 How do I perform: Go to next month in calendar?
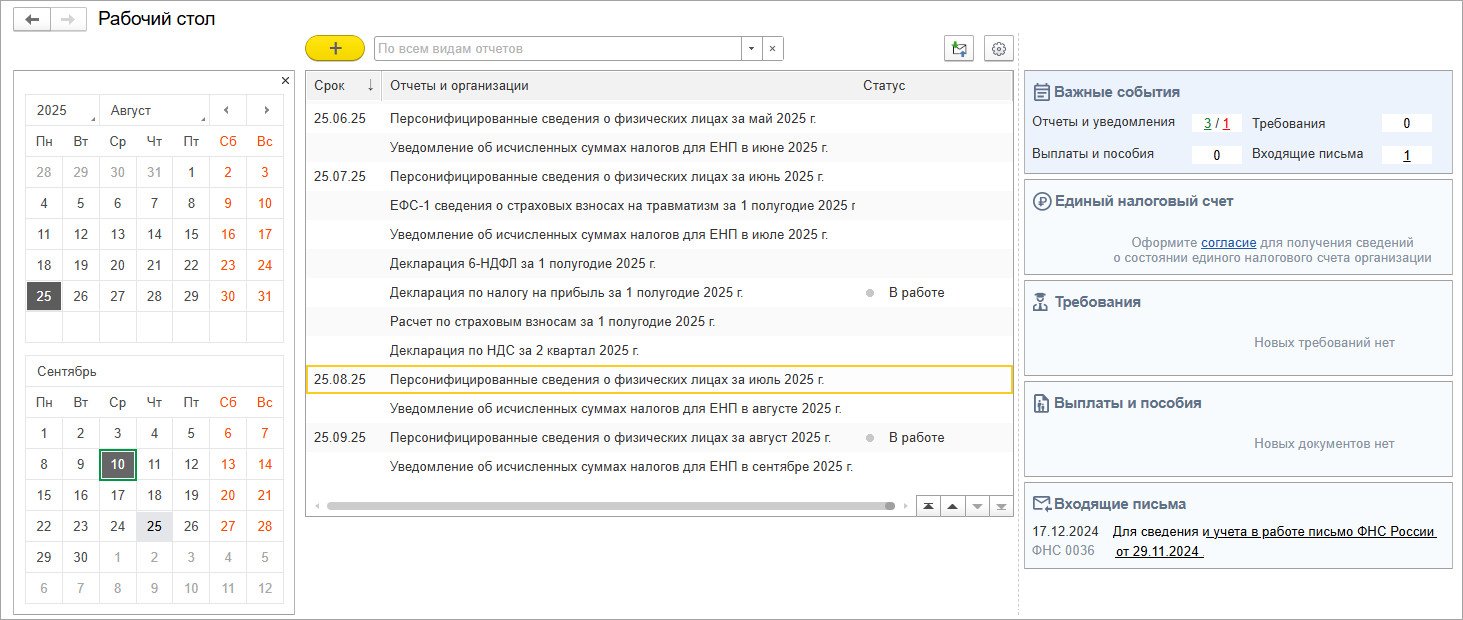coord(265,110)
